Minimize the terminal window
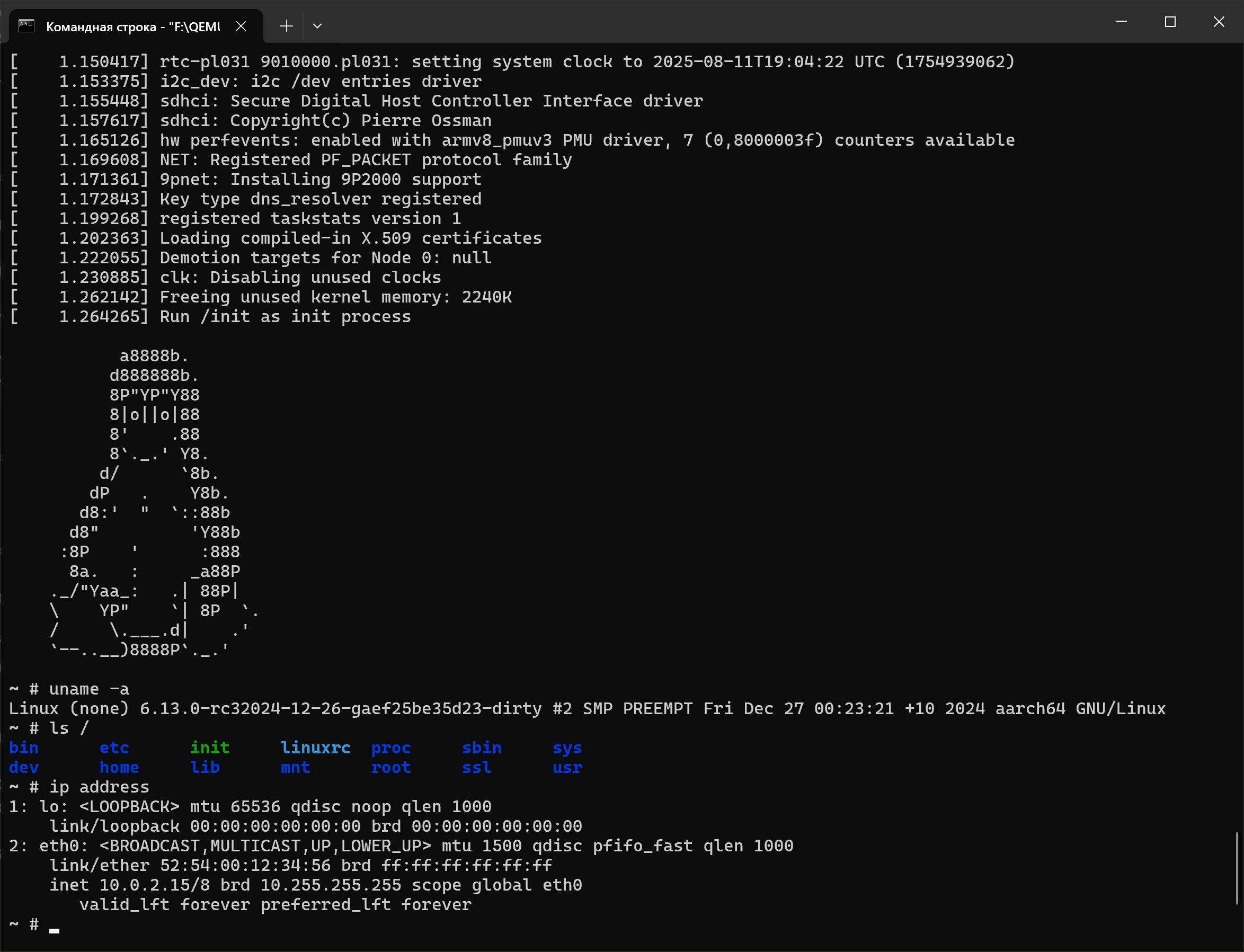The height and width of the screenshot is (952, 1244). pos(1121,22)
